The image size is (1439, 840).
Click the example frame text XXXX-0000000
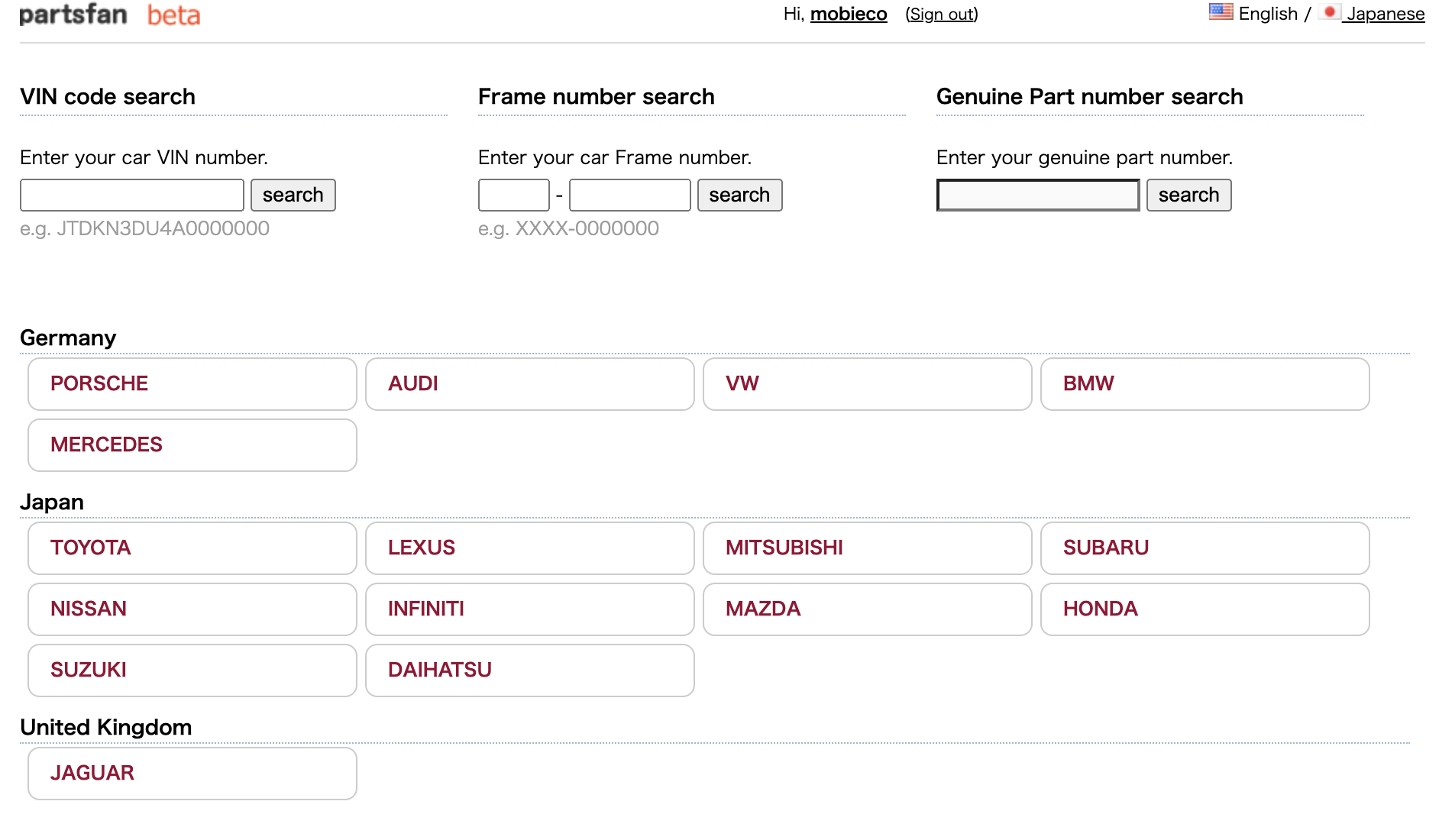pyautogui.click(x=587, y=228)
